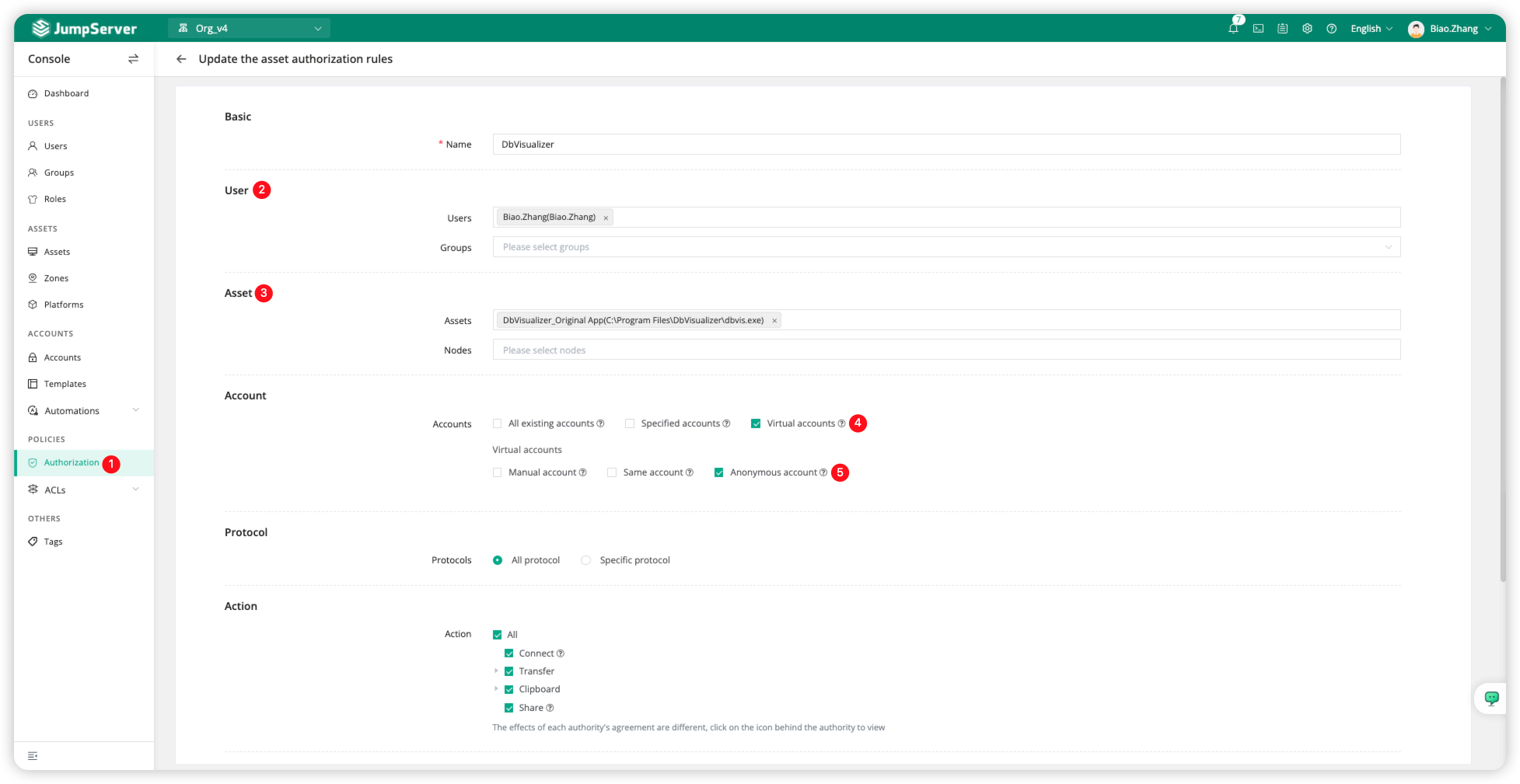Uncheck Virtual accounts checkbox
Image resolution: width=1520 pixels, height=784 pixels.
click(756, 423)
